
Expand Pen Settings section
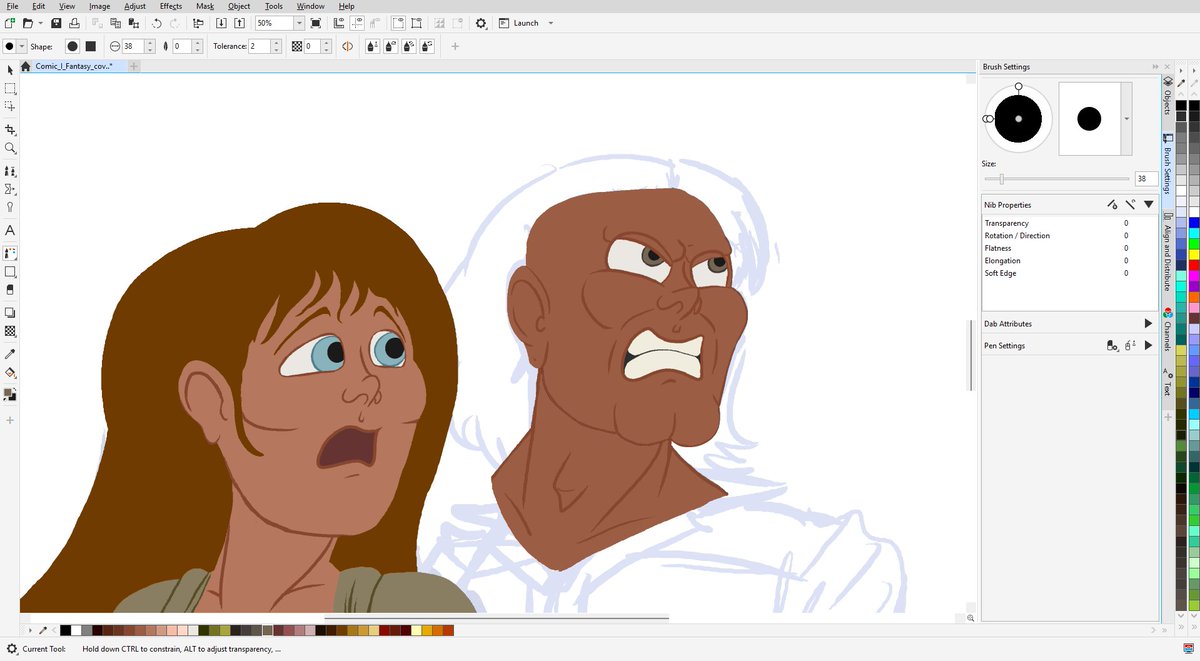point(1148,346)
